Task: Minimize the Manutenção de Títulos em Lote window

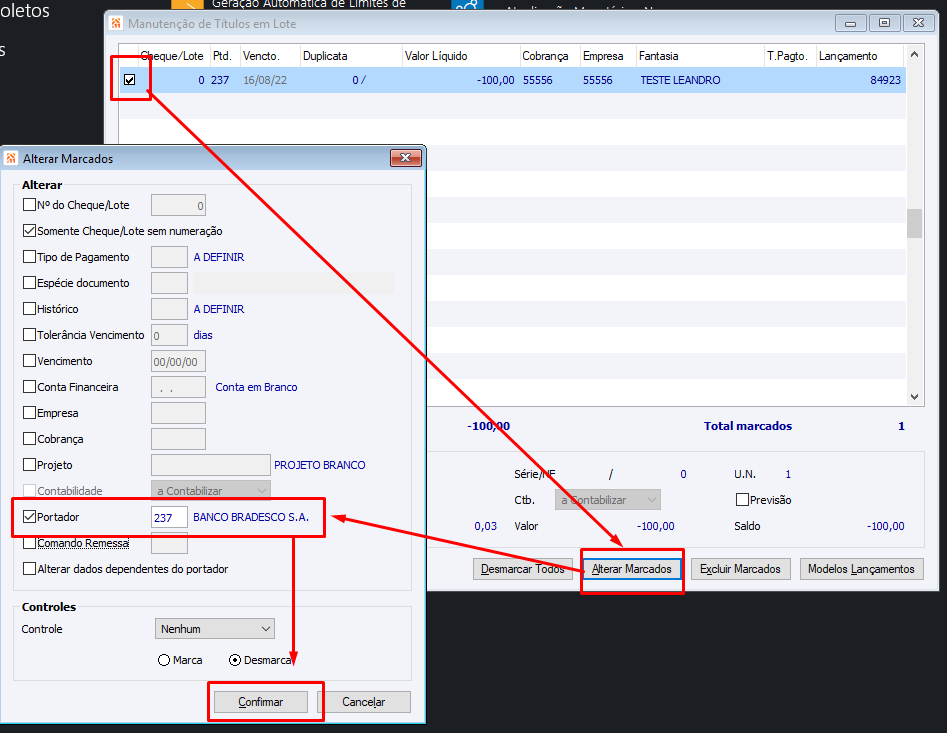Action: (850, 23)
